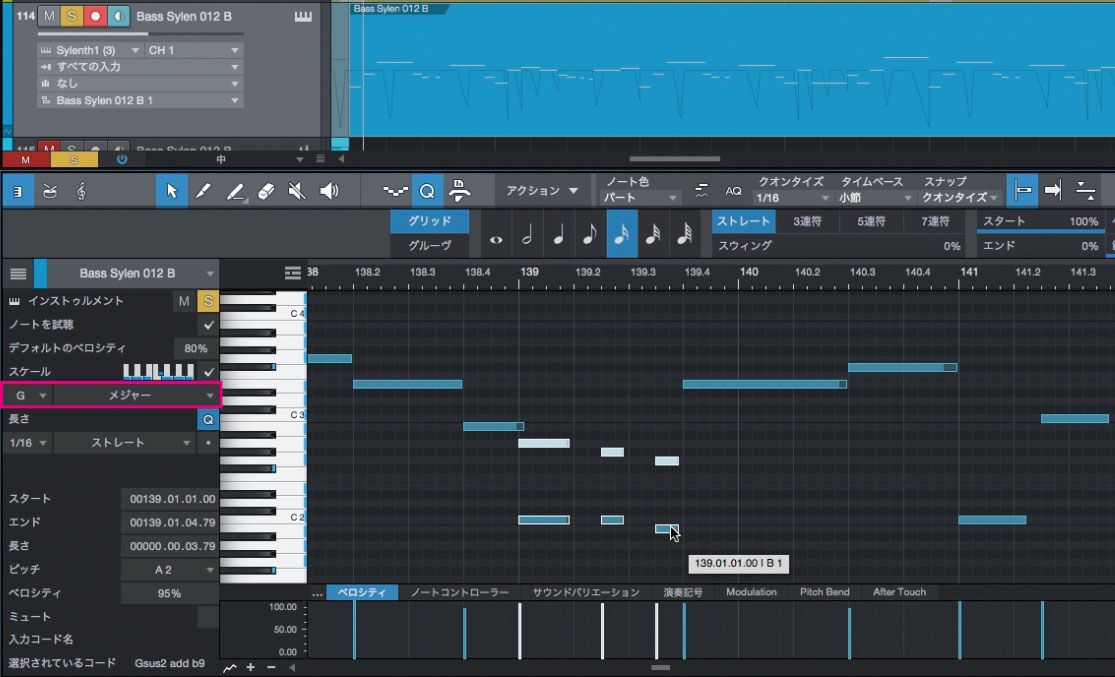Toggle the quantize Q button in toolbar
This screenshot has width=1115, height=677.
pyautogui.click(x=427, y=191)
